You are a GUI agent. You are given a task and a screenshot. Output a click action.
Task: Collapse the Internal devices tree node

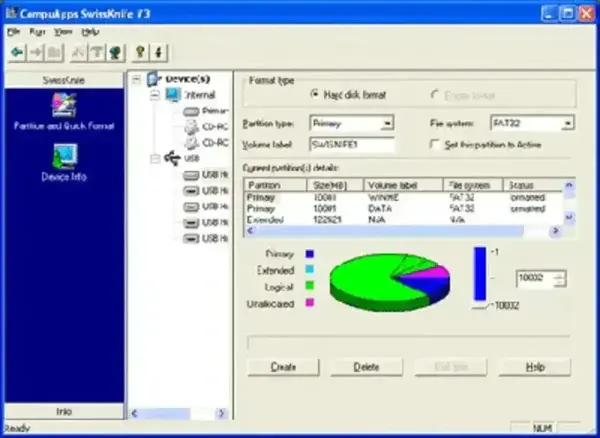pyautogui.click(x=153, y=95)
